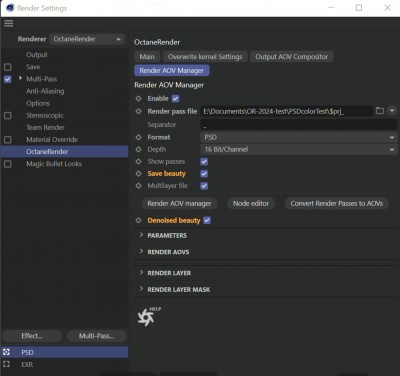Click the PSD preset active-state icon
Image resolution: width=400 pixels, height=376 pixels.
[6, 352]
